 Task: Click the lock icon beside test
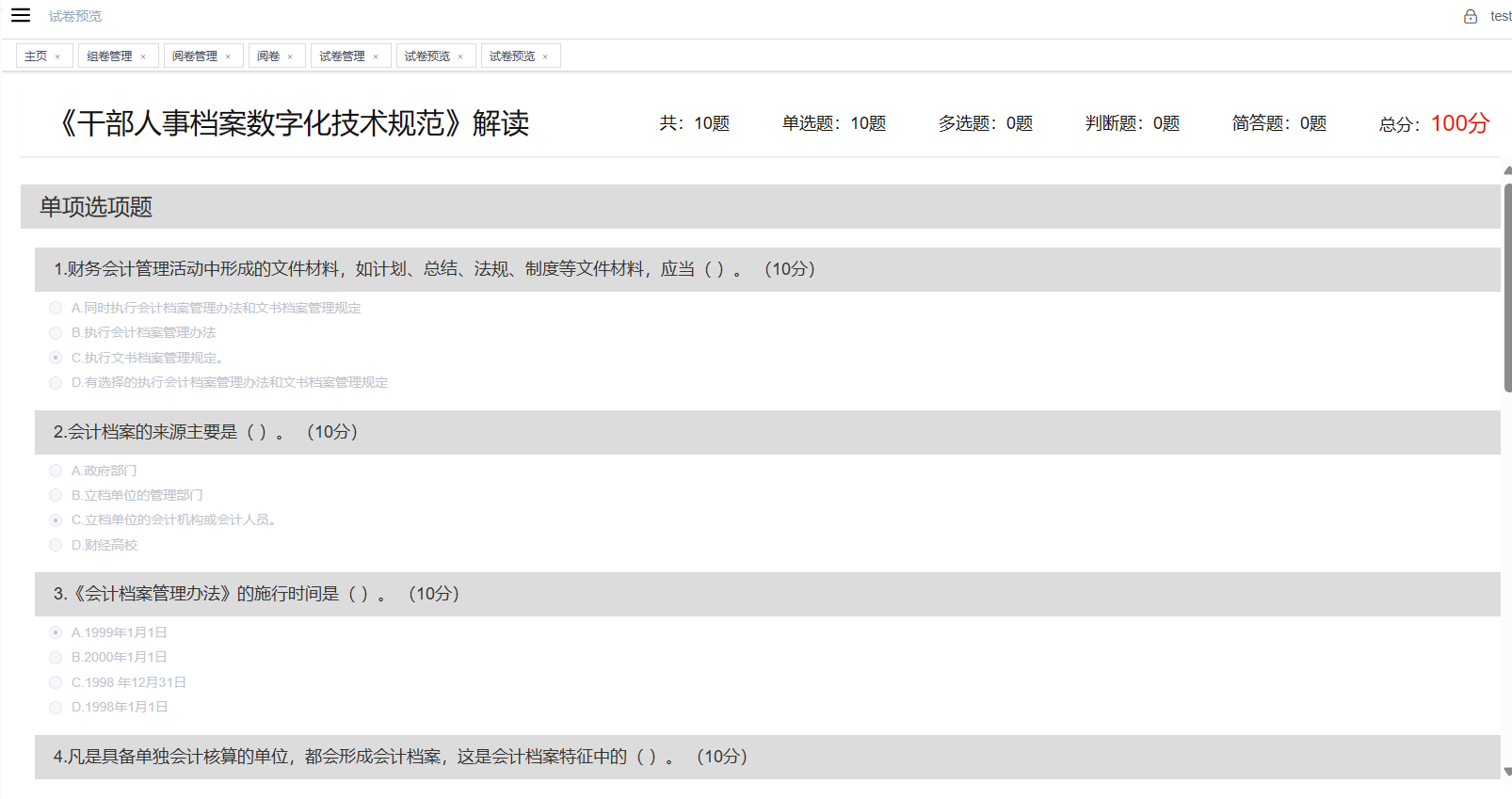coord(1471,16)
